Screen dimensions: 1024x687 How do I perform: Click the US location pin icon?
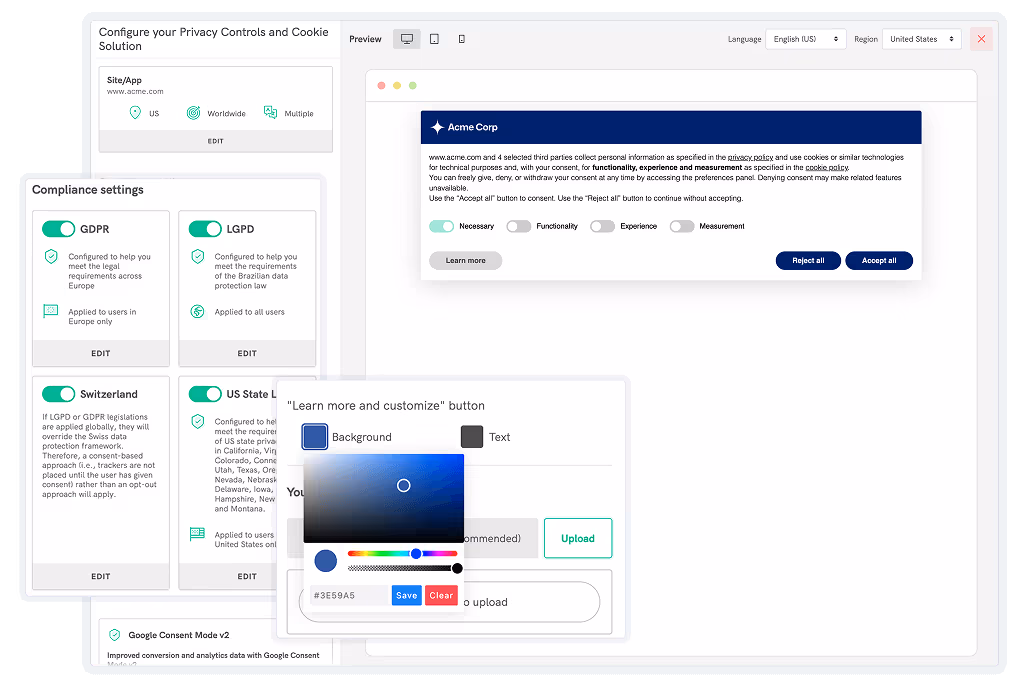point(135,113)
